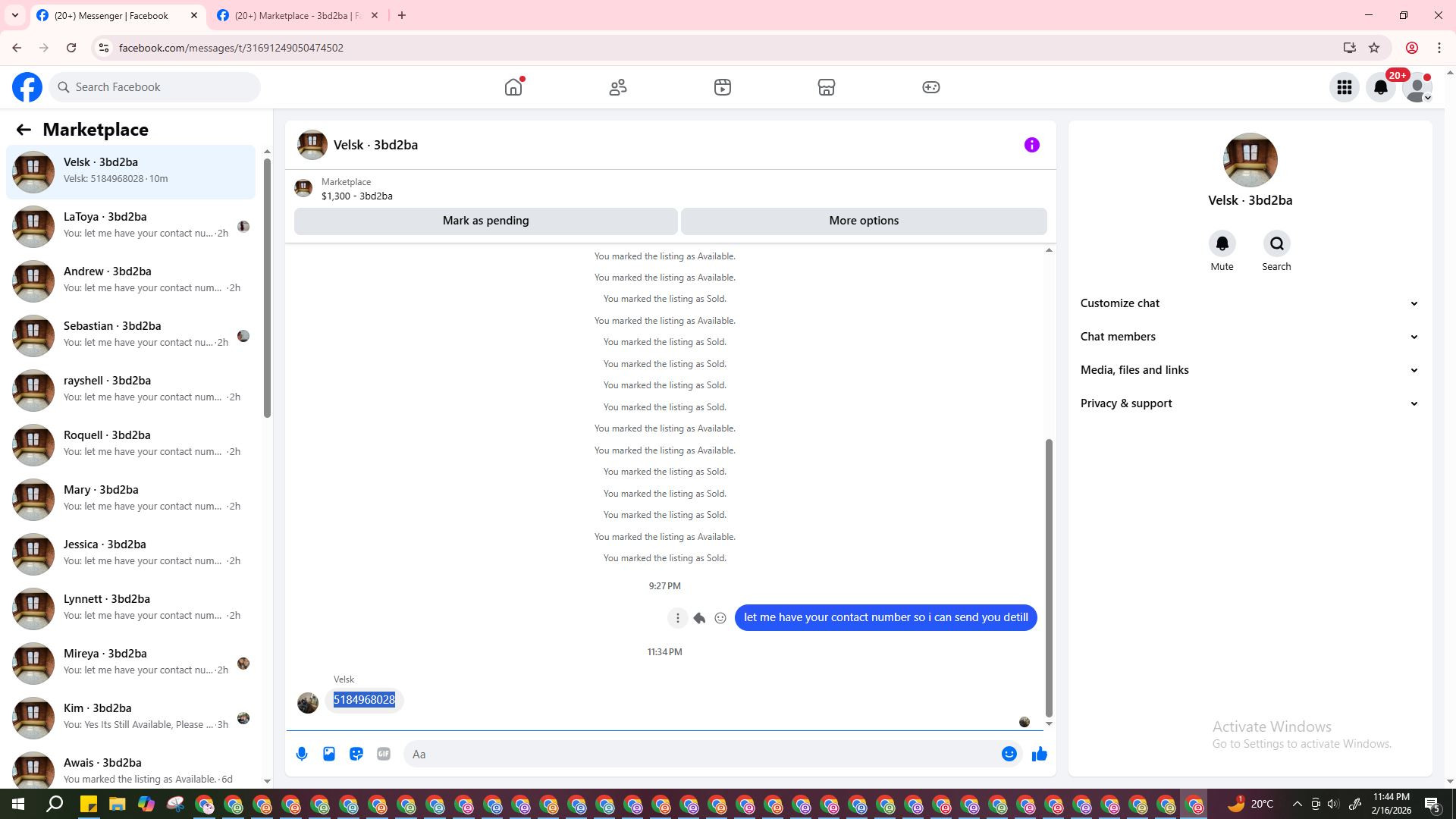Screen dimensions: 1456x819
Task: Open the Facebook menu grid icon
Action: coord(1345,87)
